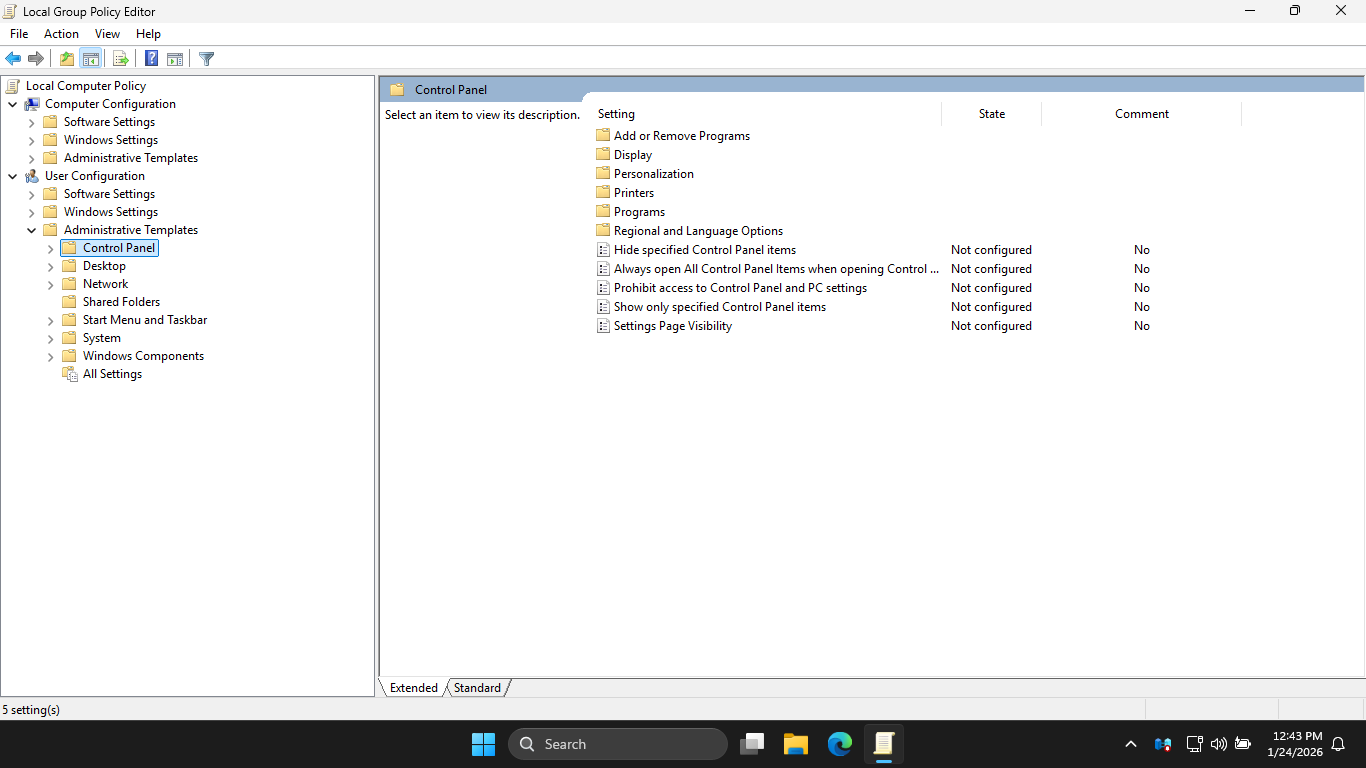Expand the Windows Components tree node
This screenshot has width=1366, height=768.
click(51, 357)
